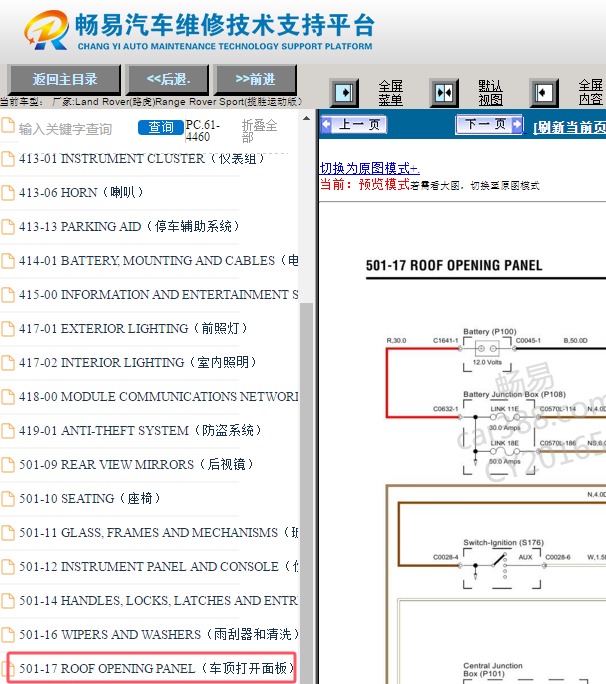Screen dimensions: 606x684
Task: Click document icon beside 501-09 REAR VIEW MIRRORS
Action: 7,465
